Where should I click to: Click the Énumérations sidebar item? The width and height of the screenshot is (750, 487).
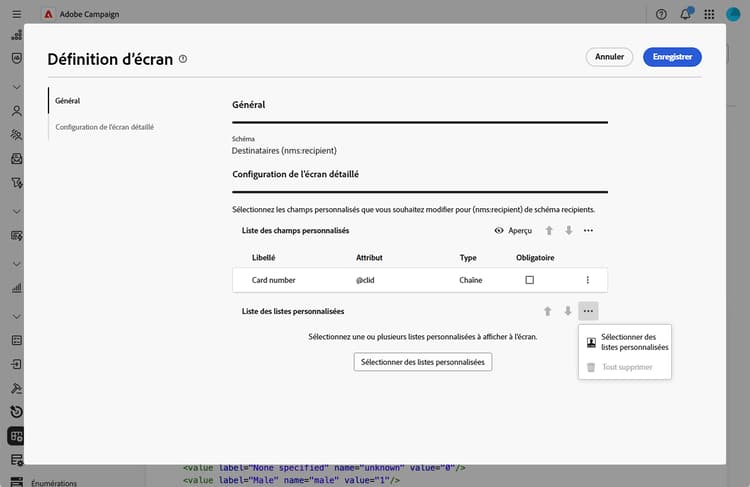coord(54,483)
